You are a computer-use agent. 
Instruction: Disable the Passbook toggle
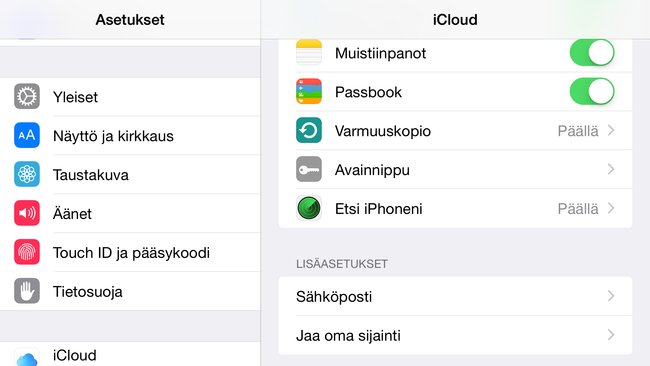coord(592,91)
